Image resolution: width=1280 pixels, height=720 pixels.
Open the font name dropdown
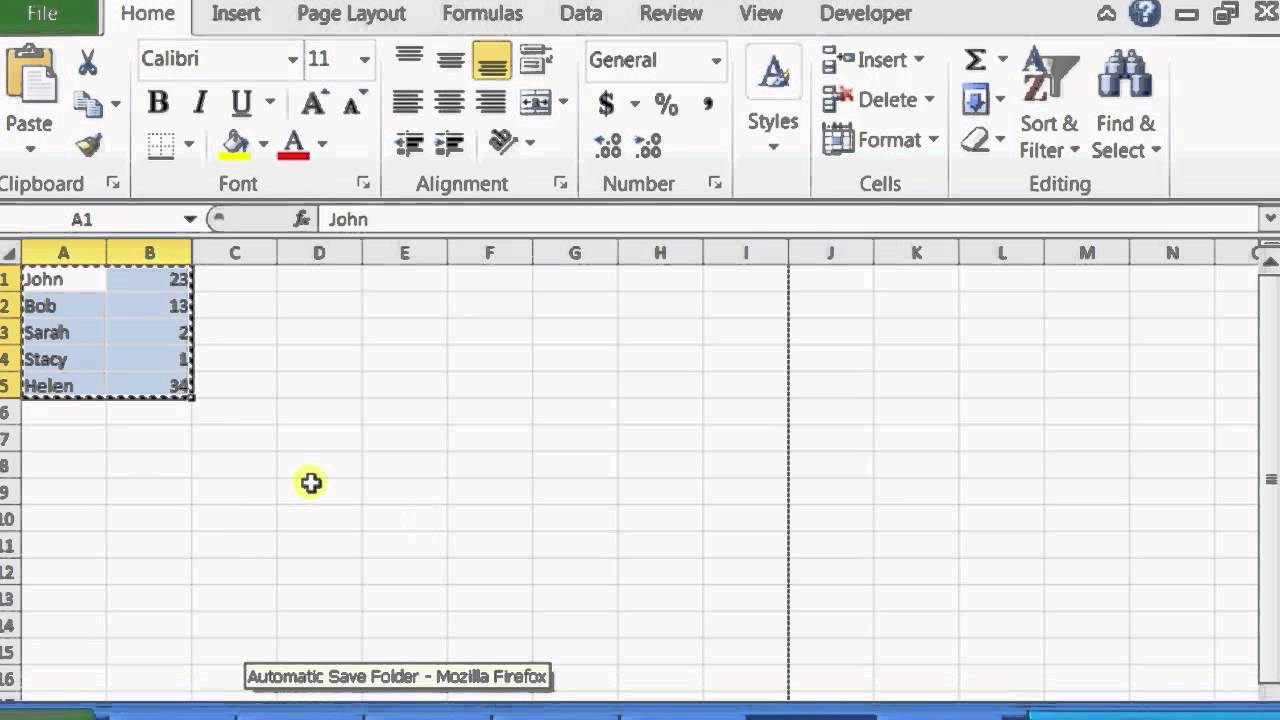pyautogui.click(x=292, y=60)
